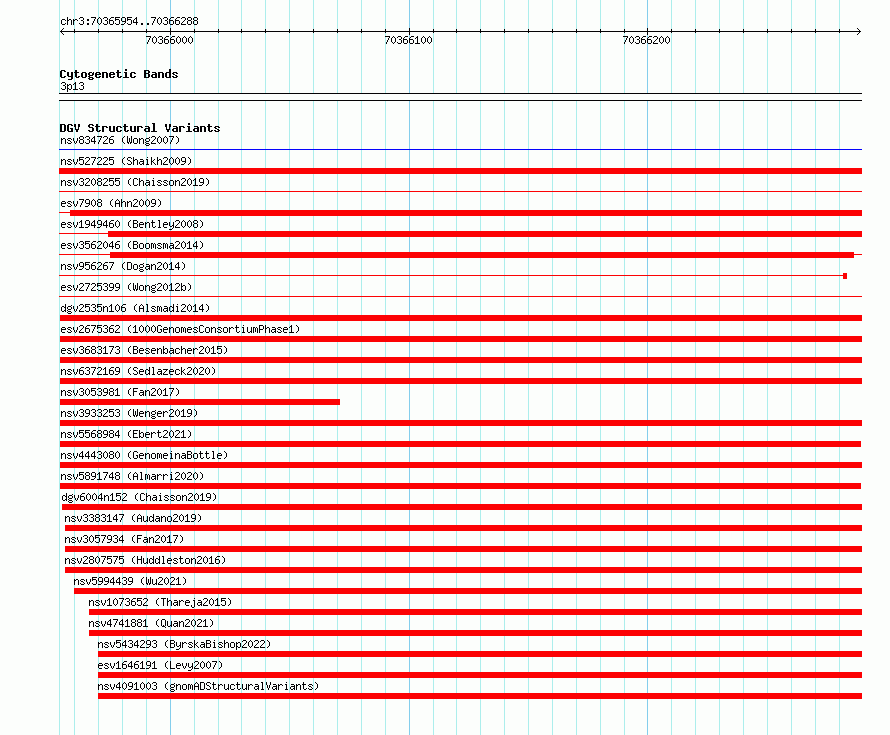The image size is (890, 735).
Task: Click the short red bar under nsv3053981 (Fan2017)
Action: [x=200, y=402]
